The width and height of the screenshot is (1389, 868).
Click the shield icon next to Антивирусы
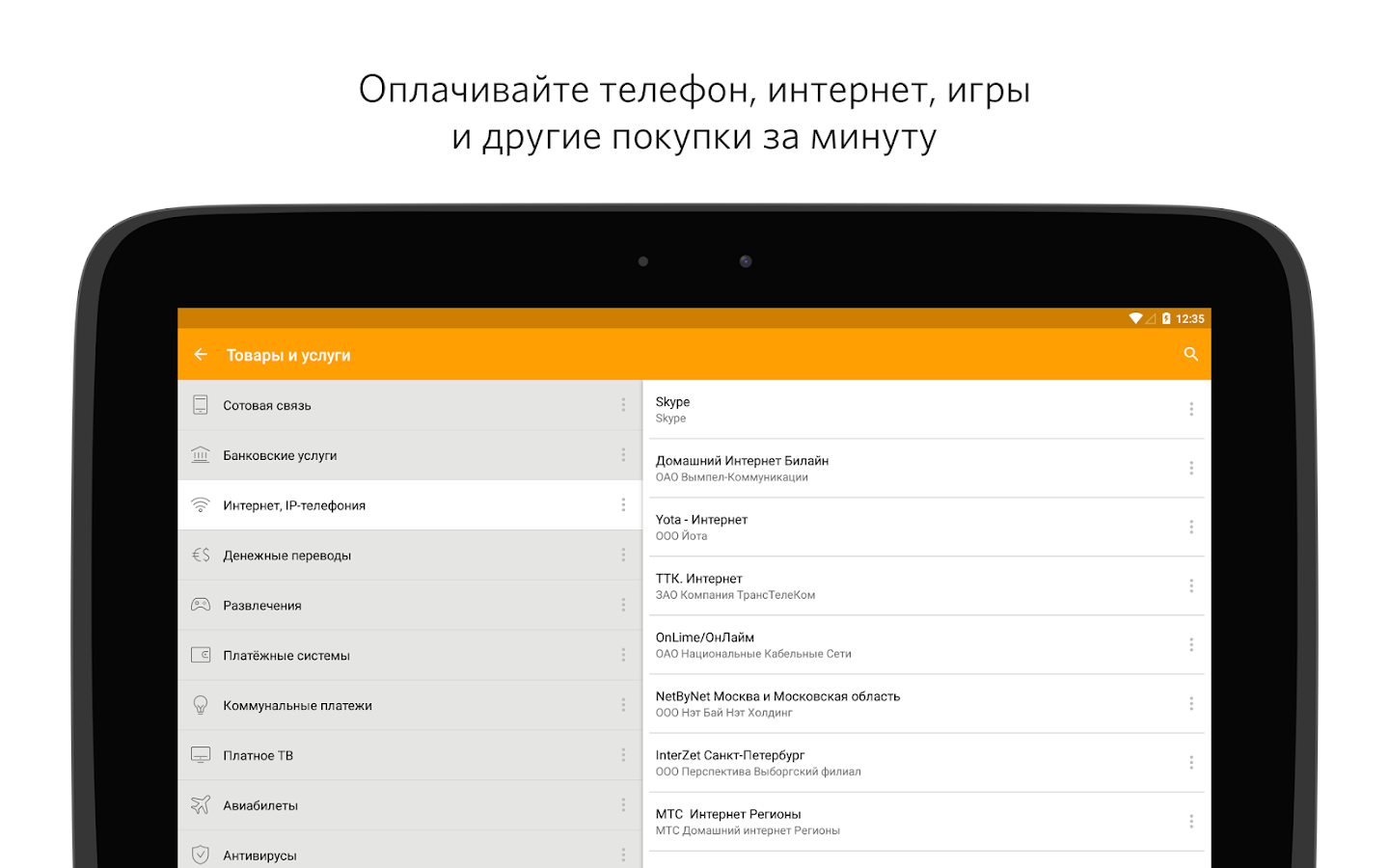tap(201, 854)
